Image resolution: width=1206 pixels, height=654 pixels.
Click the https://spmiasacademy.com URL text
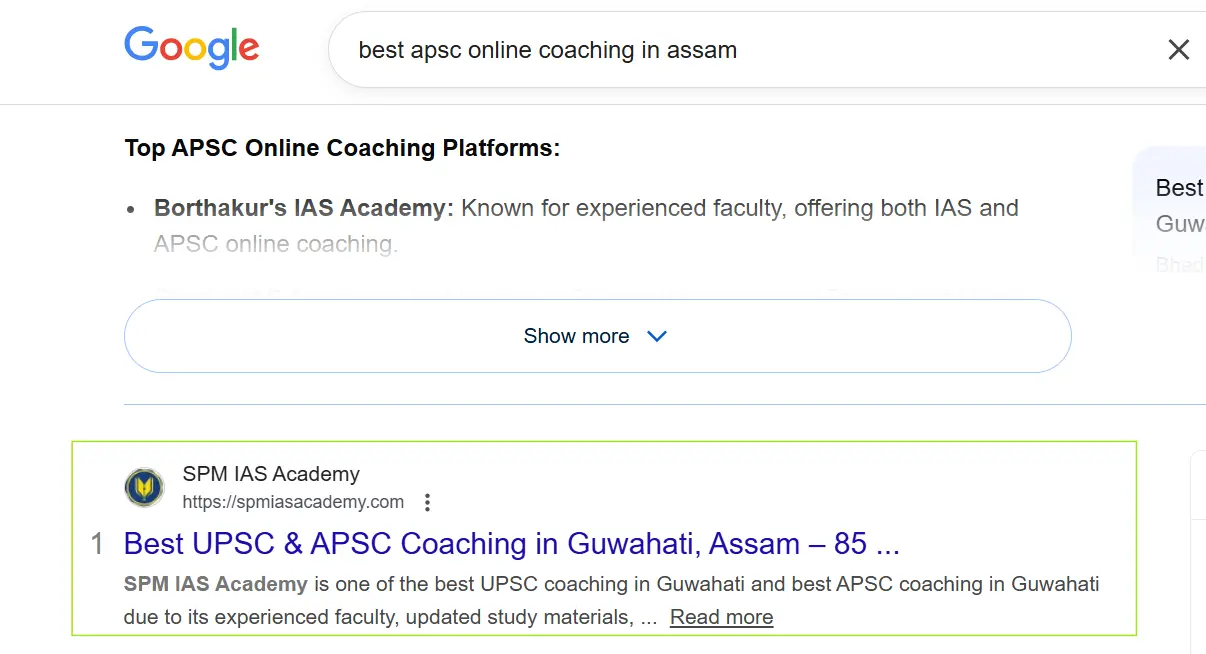click(x=293, y=502)
